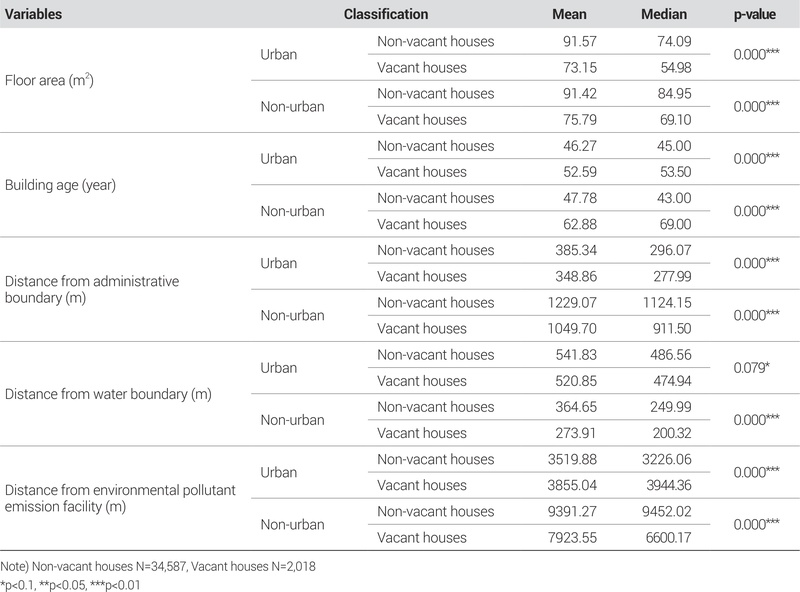
Task: Select the Mean column header
Action: (x=569, y=15)
